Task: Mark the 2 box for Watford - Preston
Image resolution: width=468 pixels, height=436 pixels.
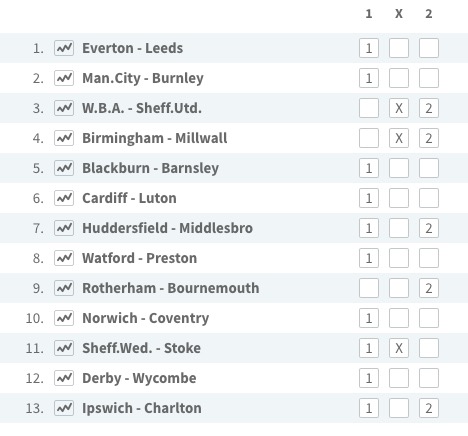Action: pyautogui.click(x=429, y=258)
